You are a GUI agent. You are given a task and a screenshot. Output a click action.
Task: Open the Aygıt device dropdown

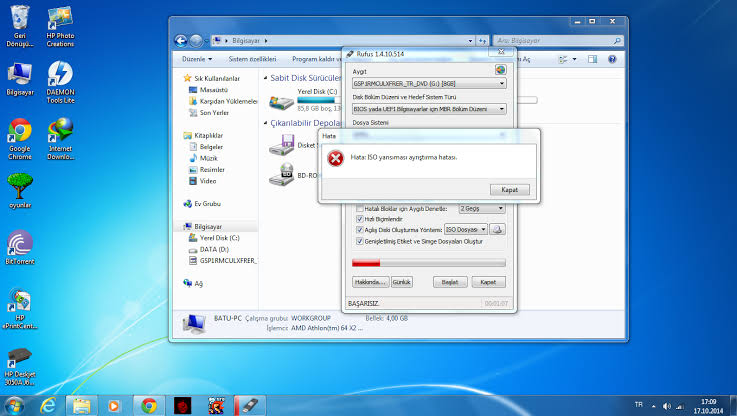click(429, 84)
